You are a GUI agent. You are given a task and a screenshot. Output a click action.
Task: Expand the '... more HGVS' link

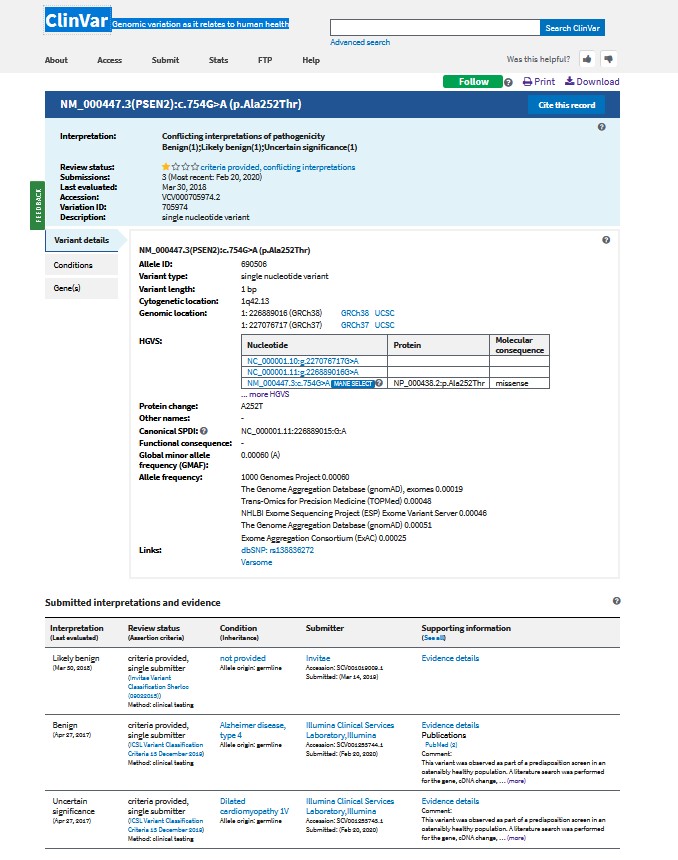pyautogui.click(x=265, y=394)
